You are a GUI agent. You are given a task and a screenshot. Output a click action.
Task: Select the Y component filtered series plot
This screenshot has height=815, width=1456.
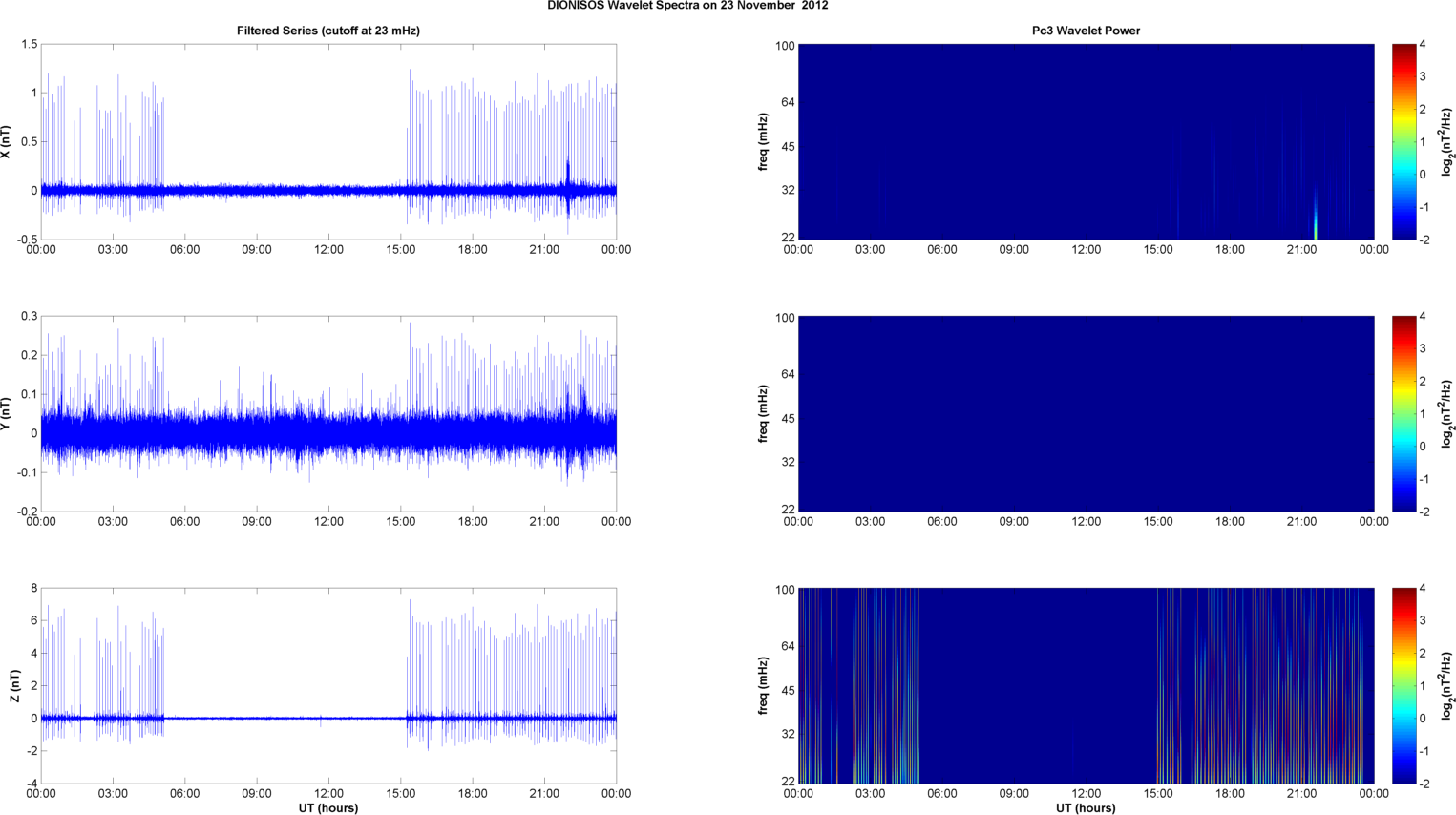coord(328,413)
